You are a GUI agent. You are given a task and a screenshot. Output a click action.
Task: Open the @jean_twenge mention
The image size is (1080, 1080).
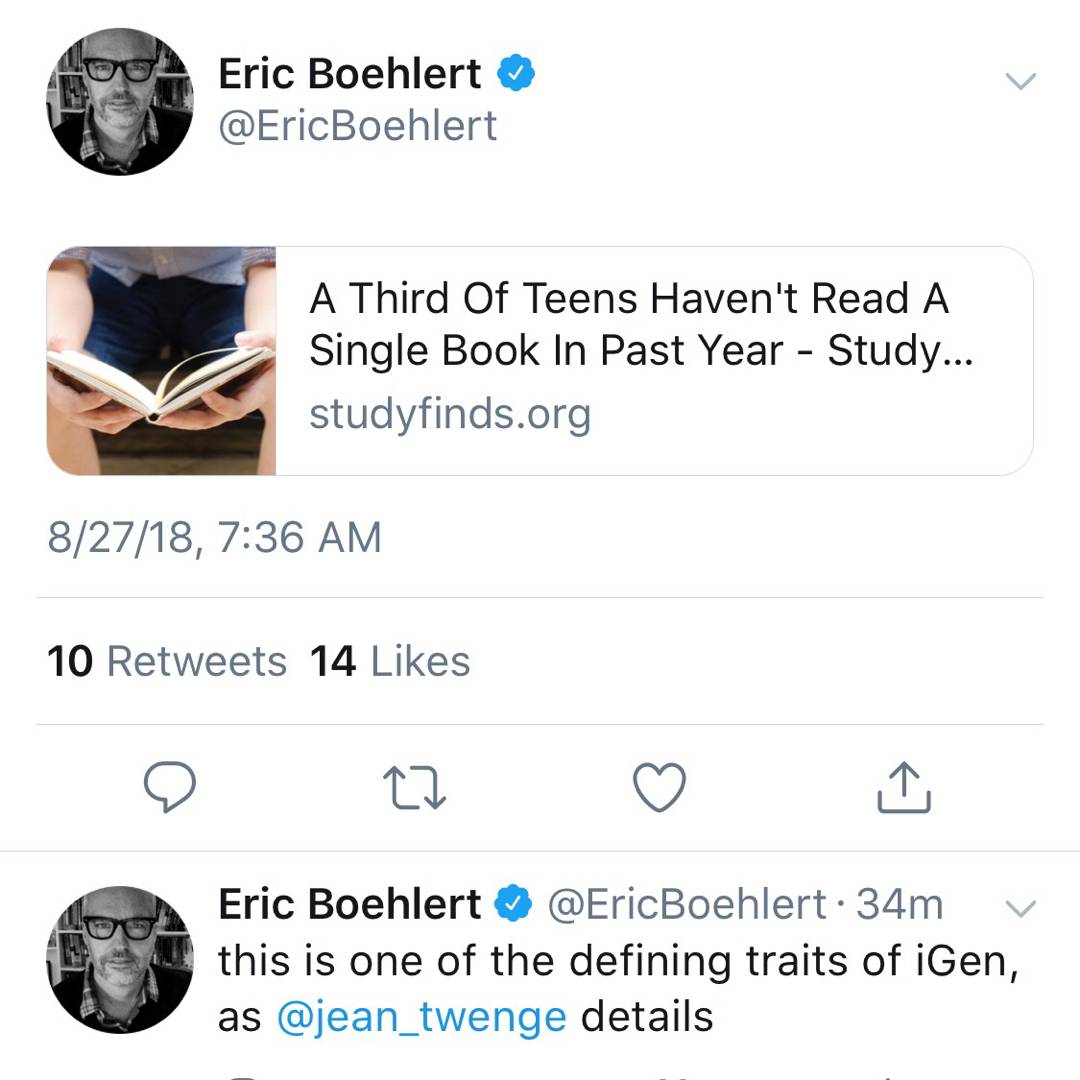[421, 1017]
